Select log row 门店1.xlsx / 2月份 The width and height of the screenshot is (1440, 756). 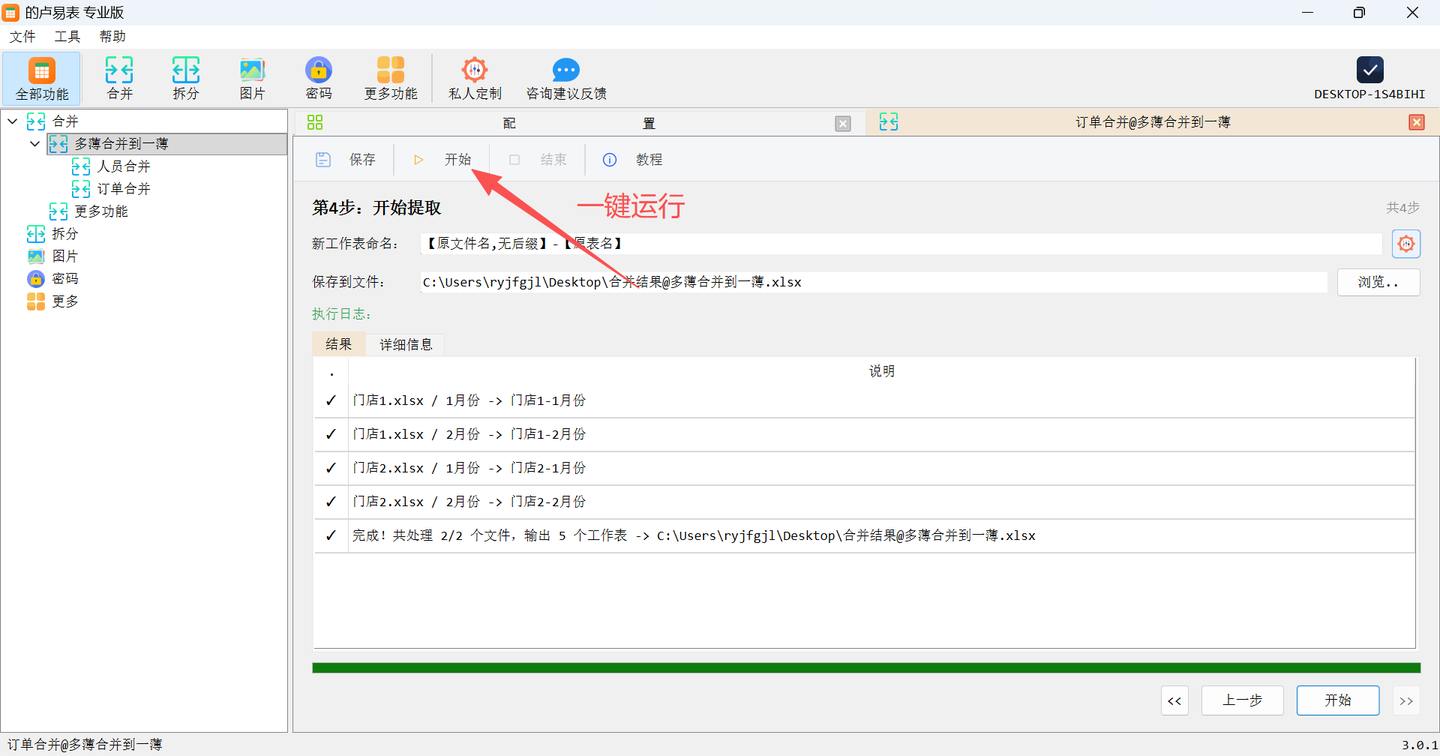[x=865, y=435]
